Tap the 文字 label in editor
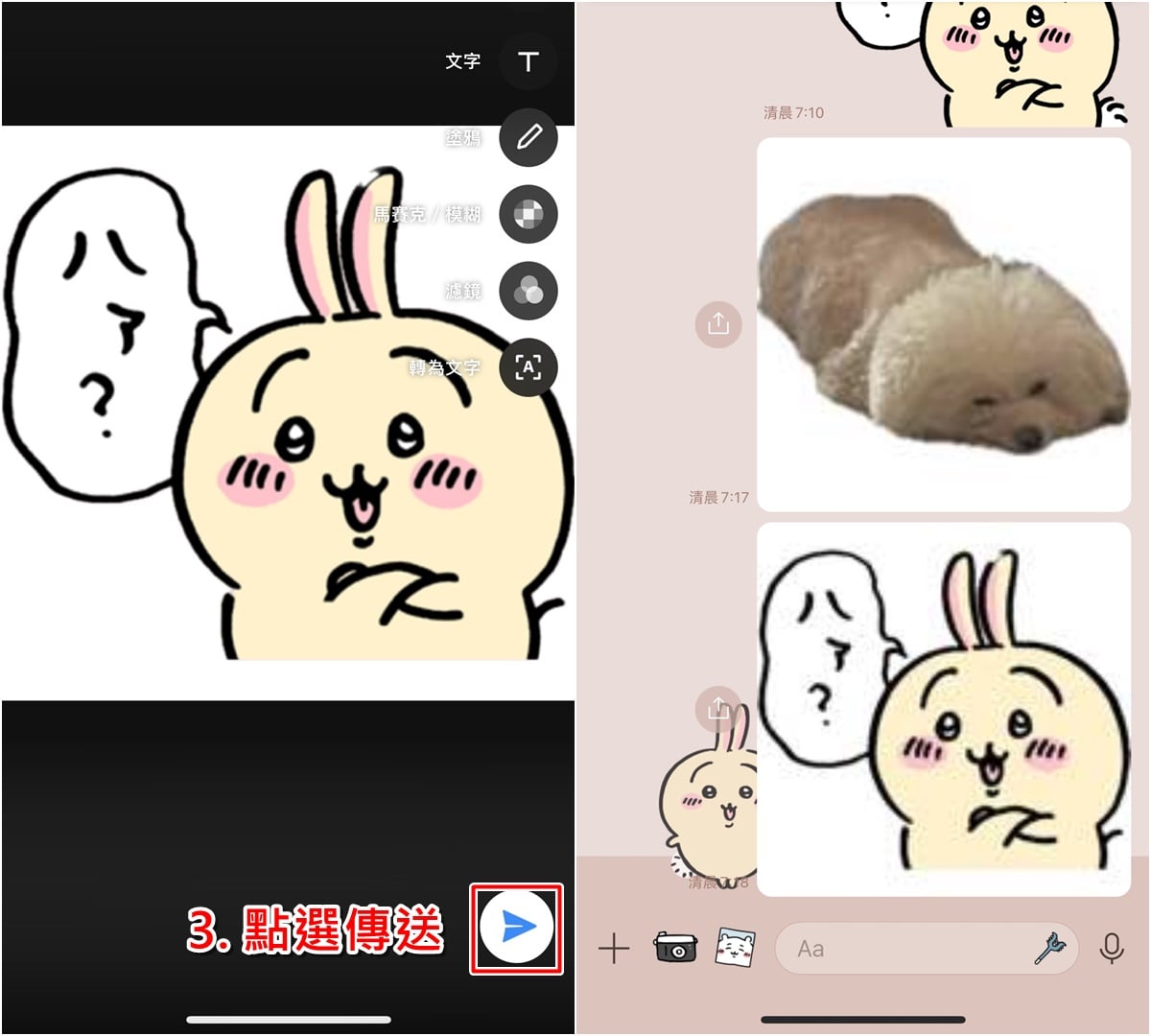The height and width of the screenshot is (1036, 1151). pyautogui.click(x=463, y=61)
